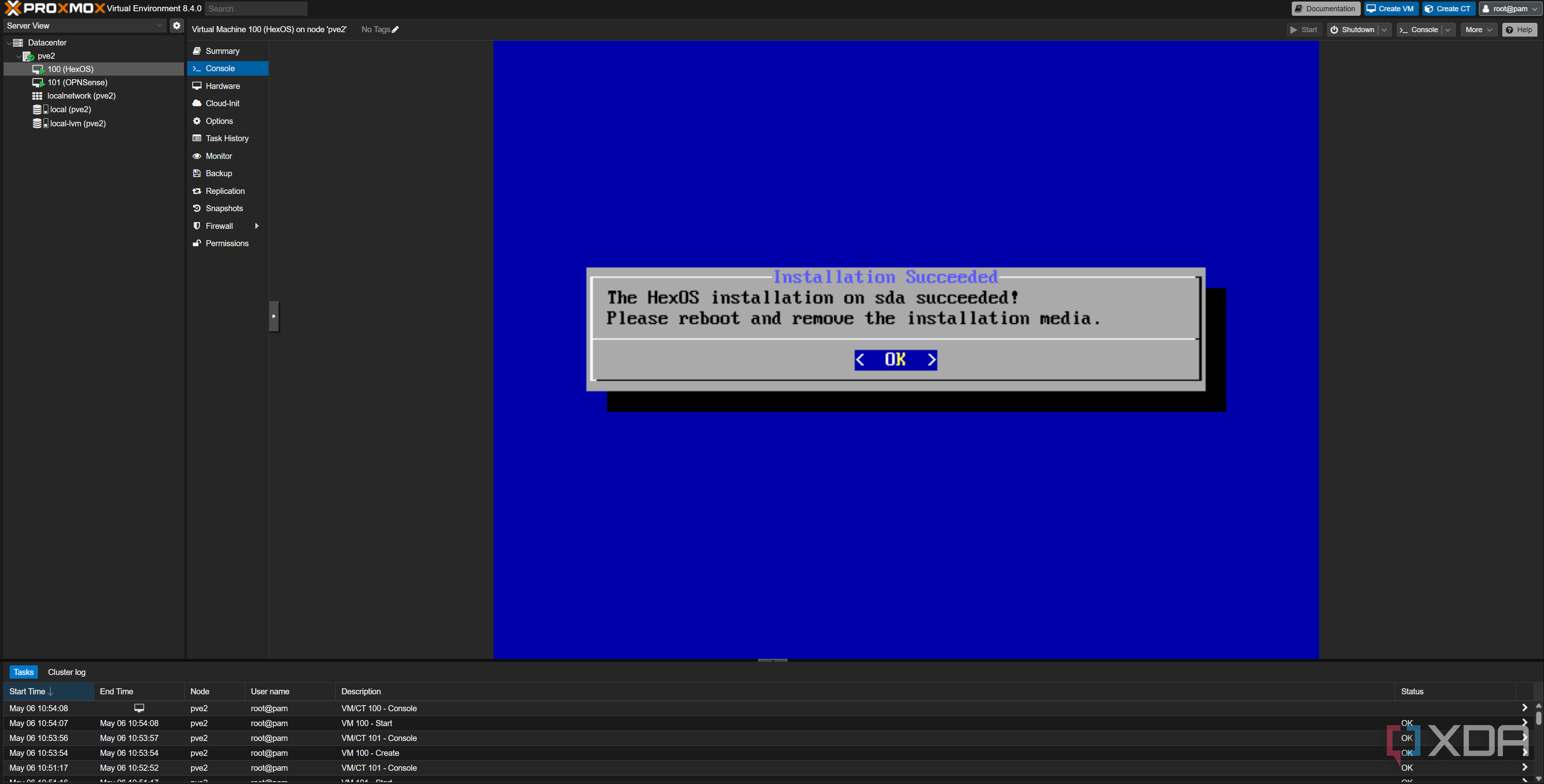Switch to the Tasks tab
This screenshot has height=784, width=1544.
click(x=23, y=672)
